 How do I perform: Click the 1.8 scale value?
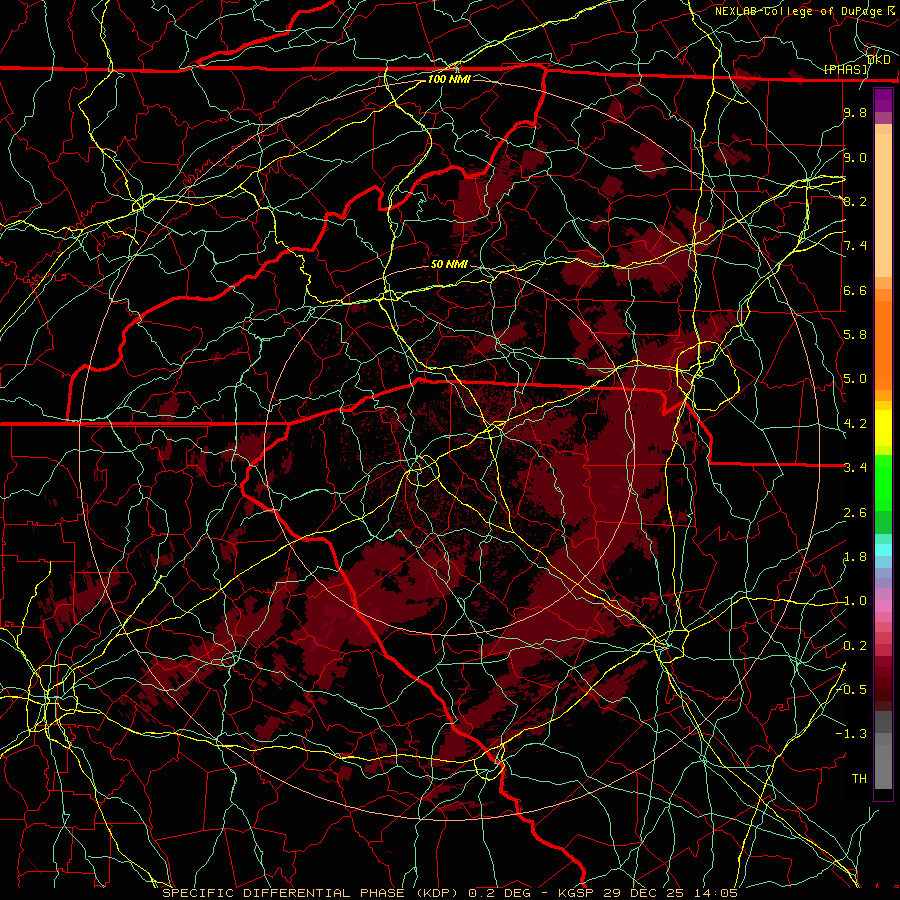[x=855, y=557]
